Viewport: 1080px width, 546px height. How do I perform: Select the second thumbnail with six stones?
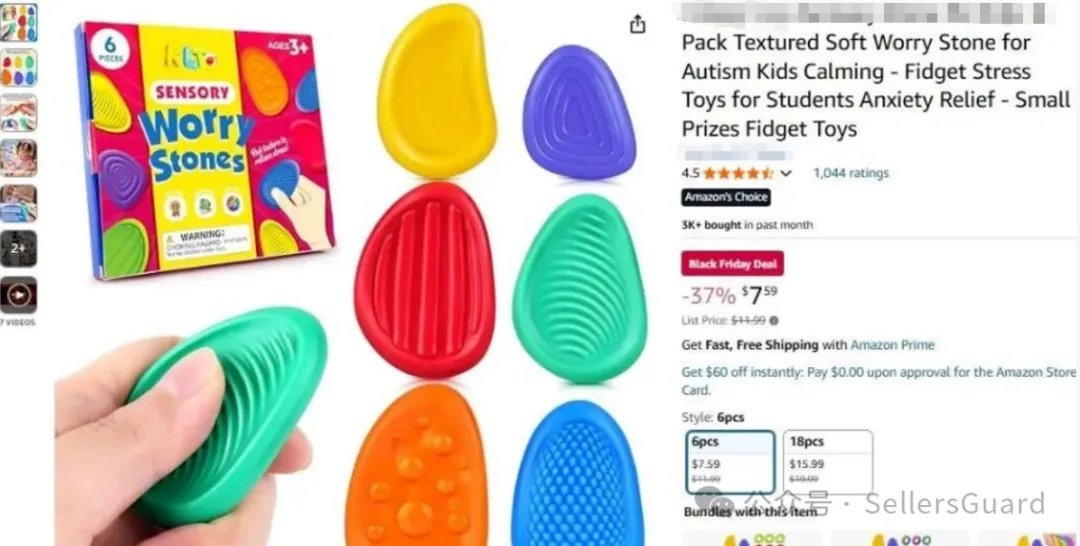click(x=19, y=68)
